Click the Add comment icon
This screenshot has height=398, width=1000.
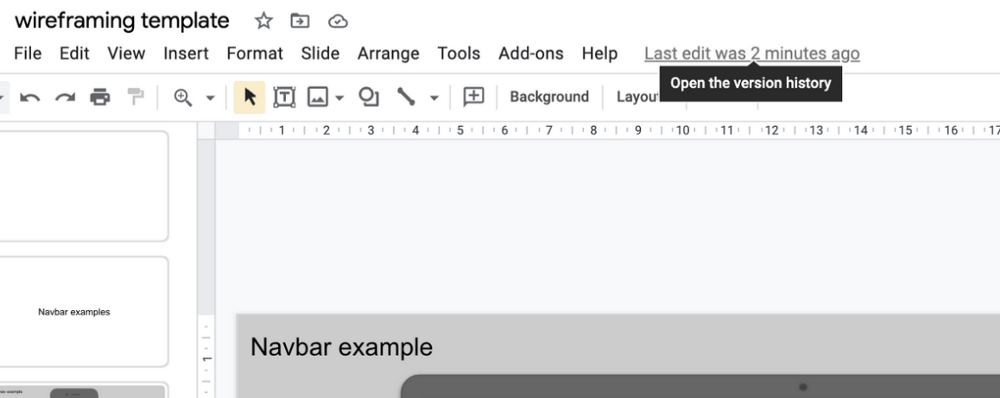tap(473, 97)
